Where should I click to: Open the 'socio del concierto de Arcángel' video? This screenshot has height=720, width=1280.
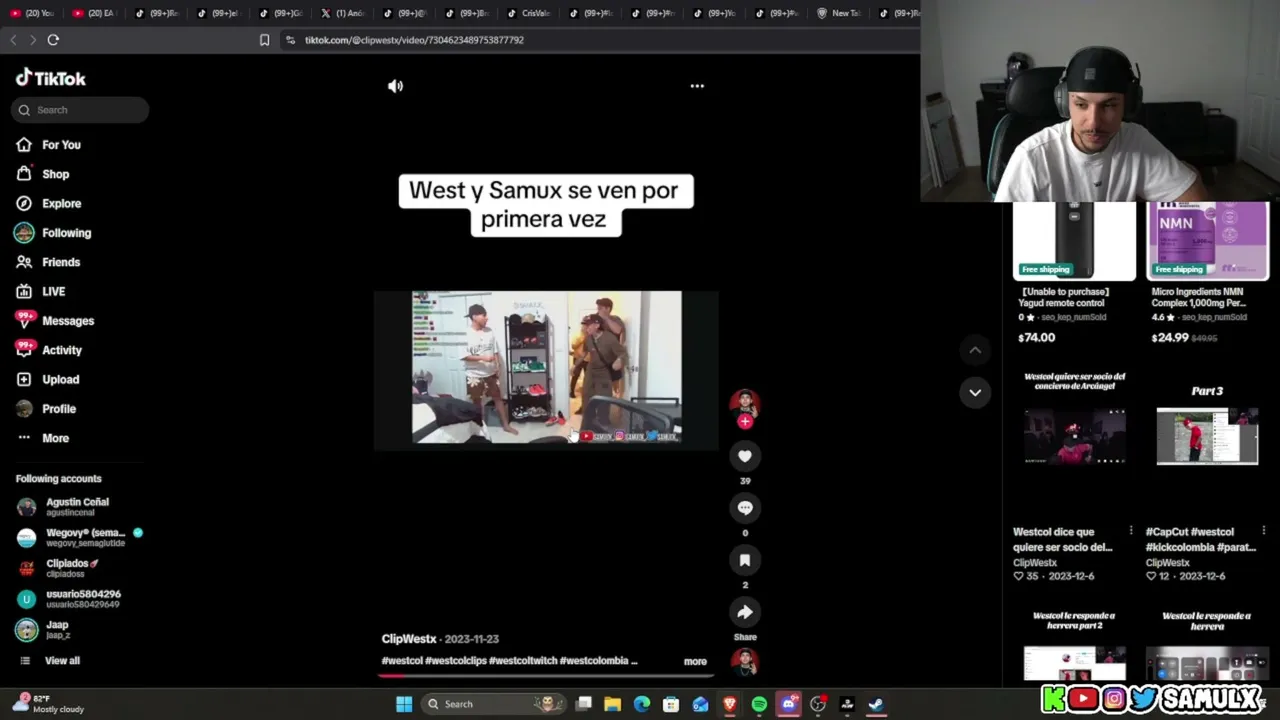click(1074, 437)
